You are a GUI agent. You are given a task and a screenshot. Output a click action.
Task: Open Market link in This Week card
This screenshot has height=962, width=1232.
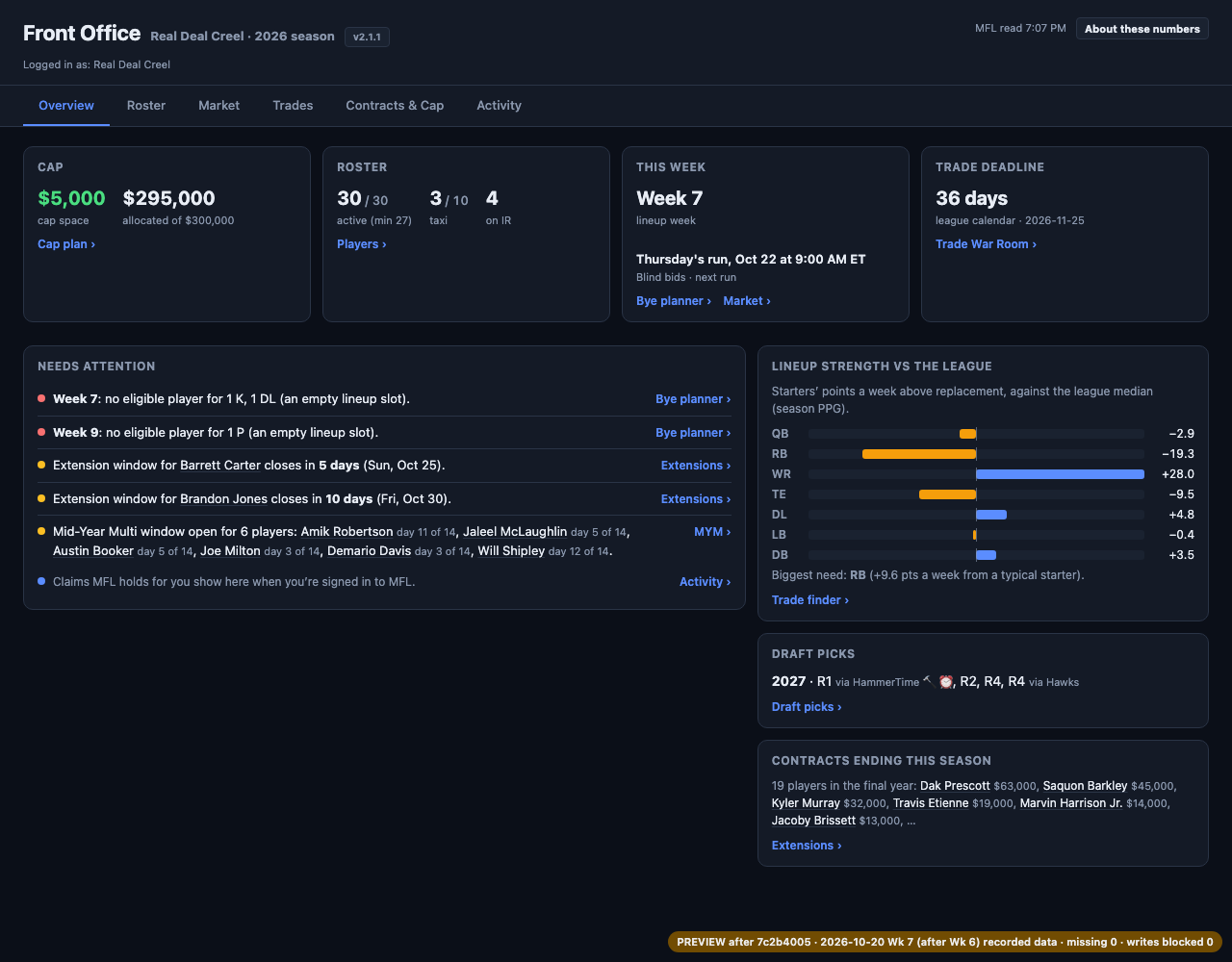point(747,301)
